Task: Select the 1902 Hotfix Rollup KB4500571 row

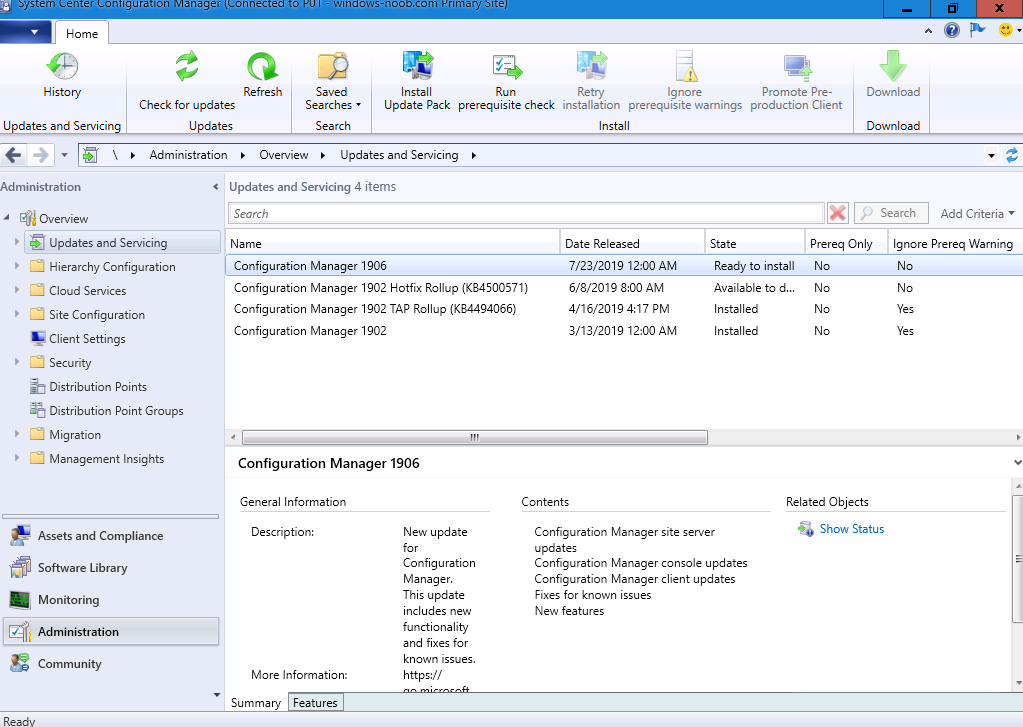Action: [x=624, y=288]
